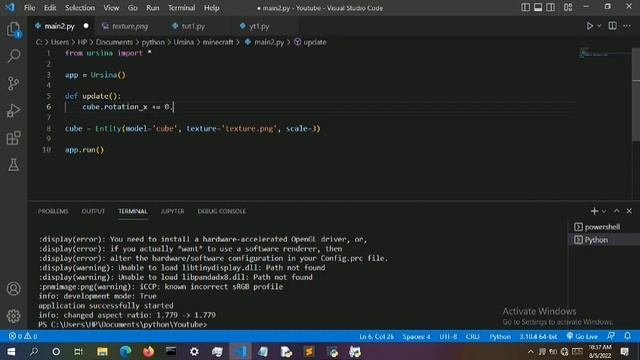Click the editor minimap

click(604, 53)
